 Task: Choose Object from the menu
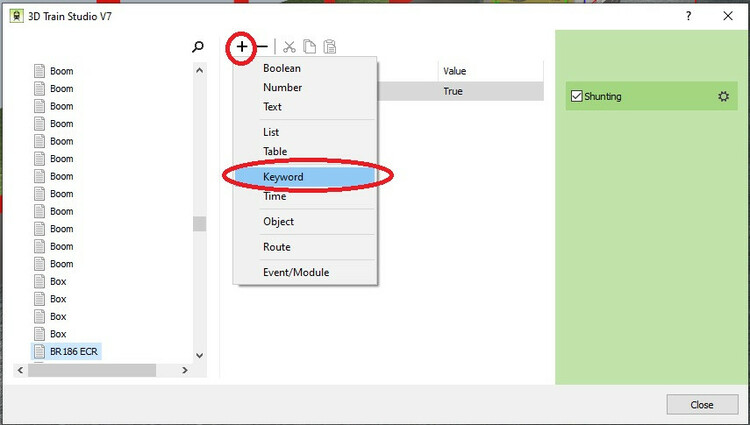pos(305,221)
